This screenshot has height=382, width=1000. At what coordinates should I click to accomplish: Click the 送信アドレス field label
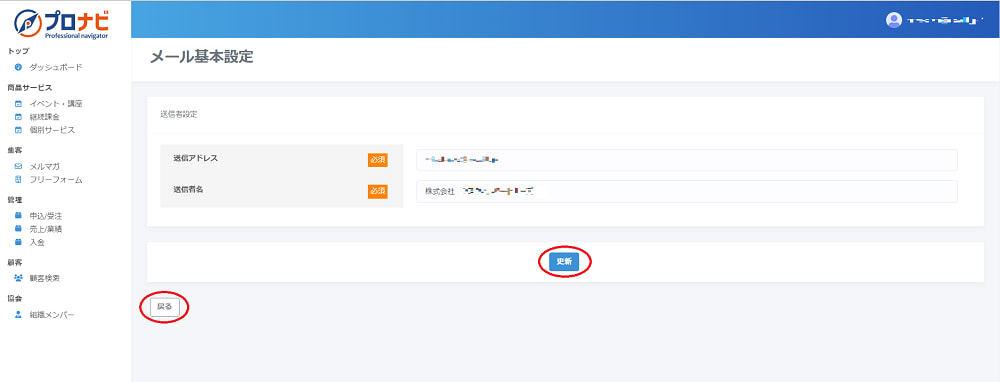tap(195, 158)
